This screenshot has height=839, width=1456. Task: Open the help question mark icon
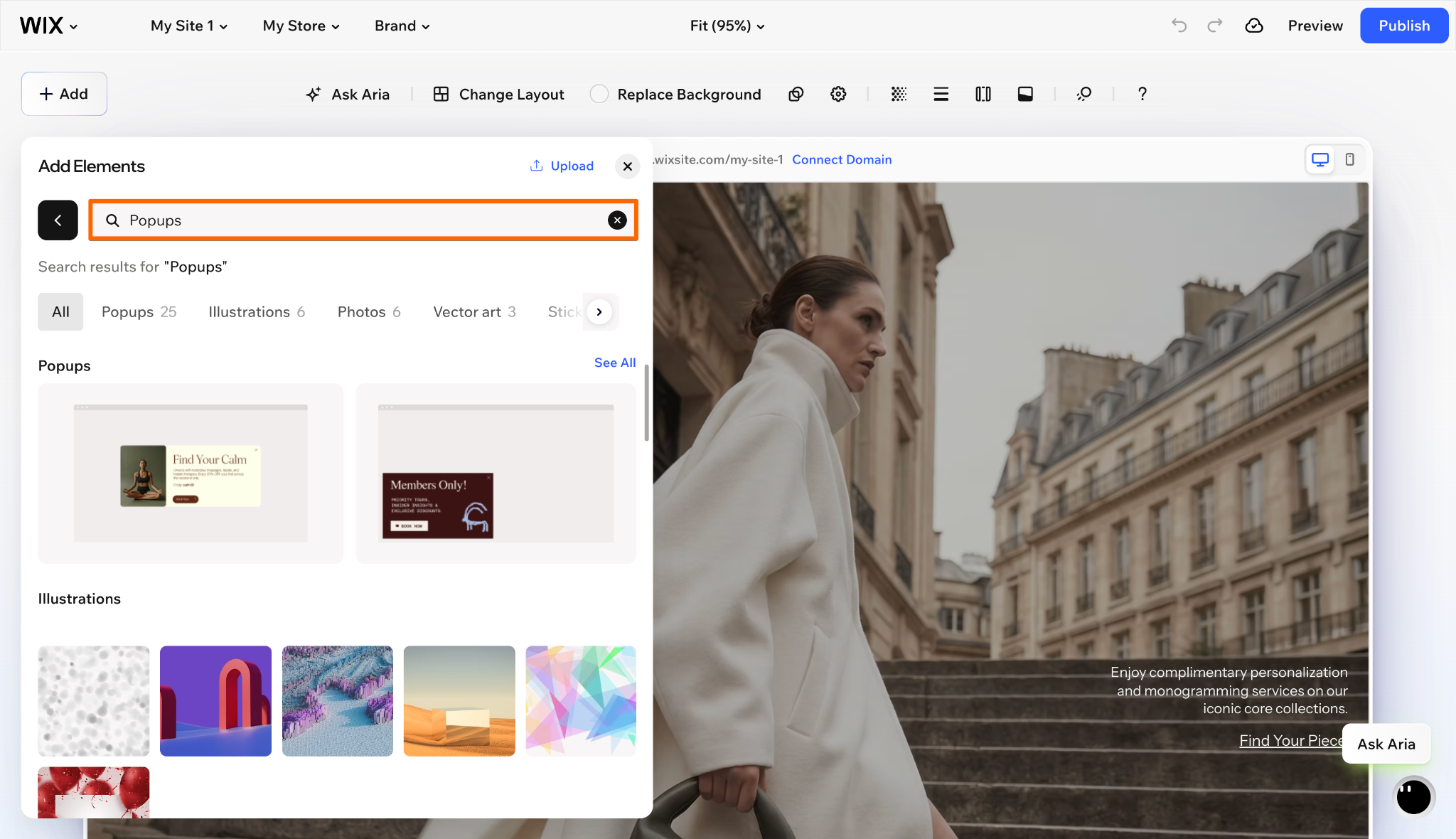[1142, 94]
